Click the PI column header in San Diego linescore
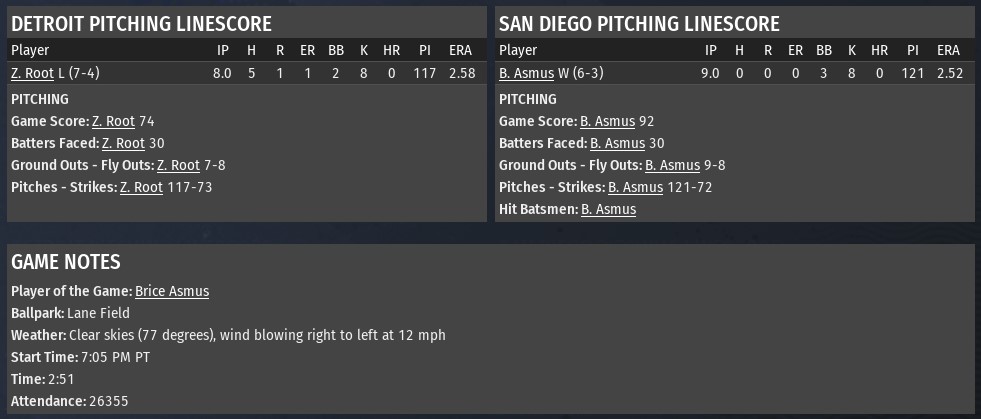The height and width of the screenshot is (419, 981). click(912, 50)
